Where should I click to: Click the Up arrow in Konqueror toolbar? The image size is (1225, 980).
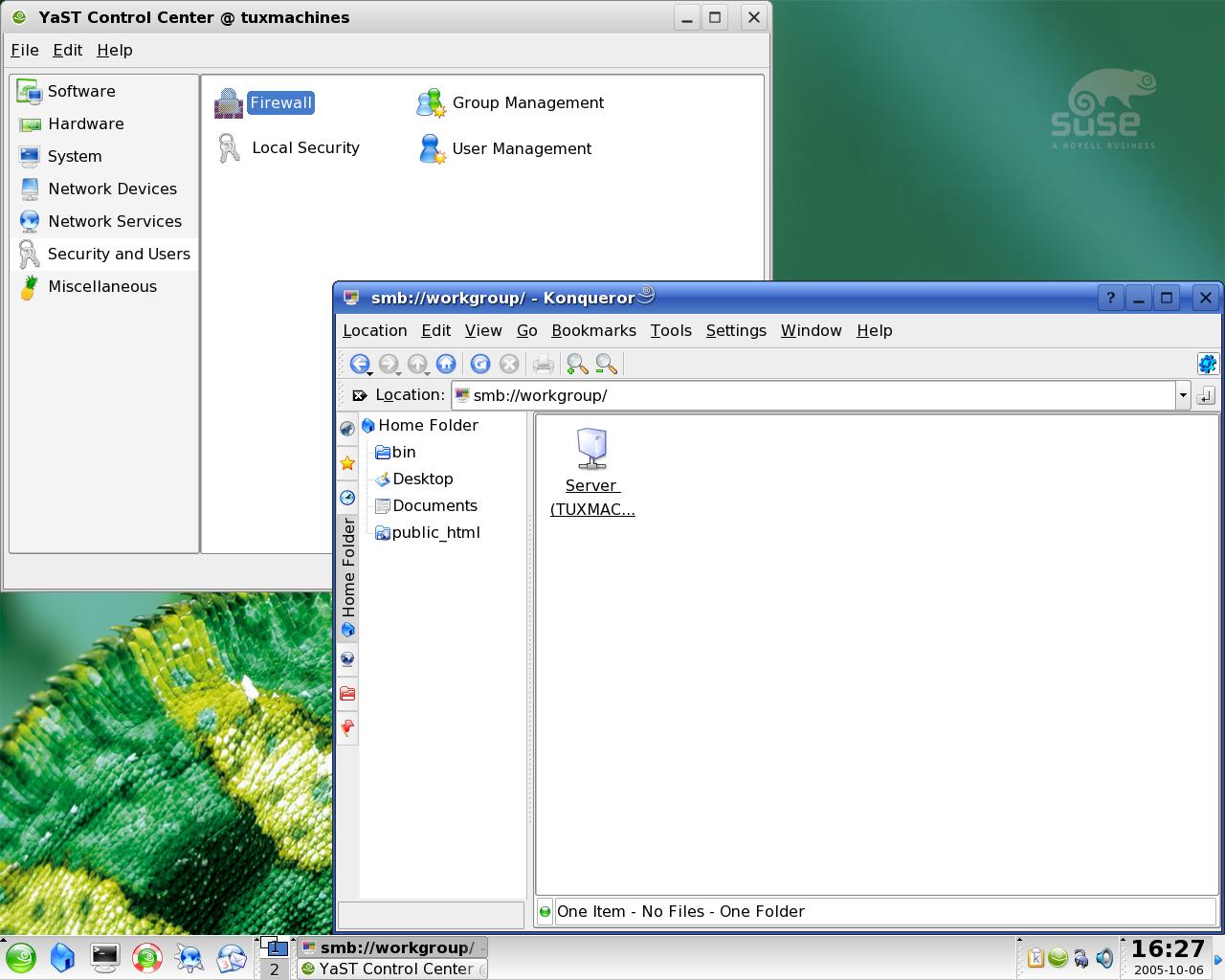(416, 364)
